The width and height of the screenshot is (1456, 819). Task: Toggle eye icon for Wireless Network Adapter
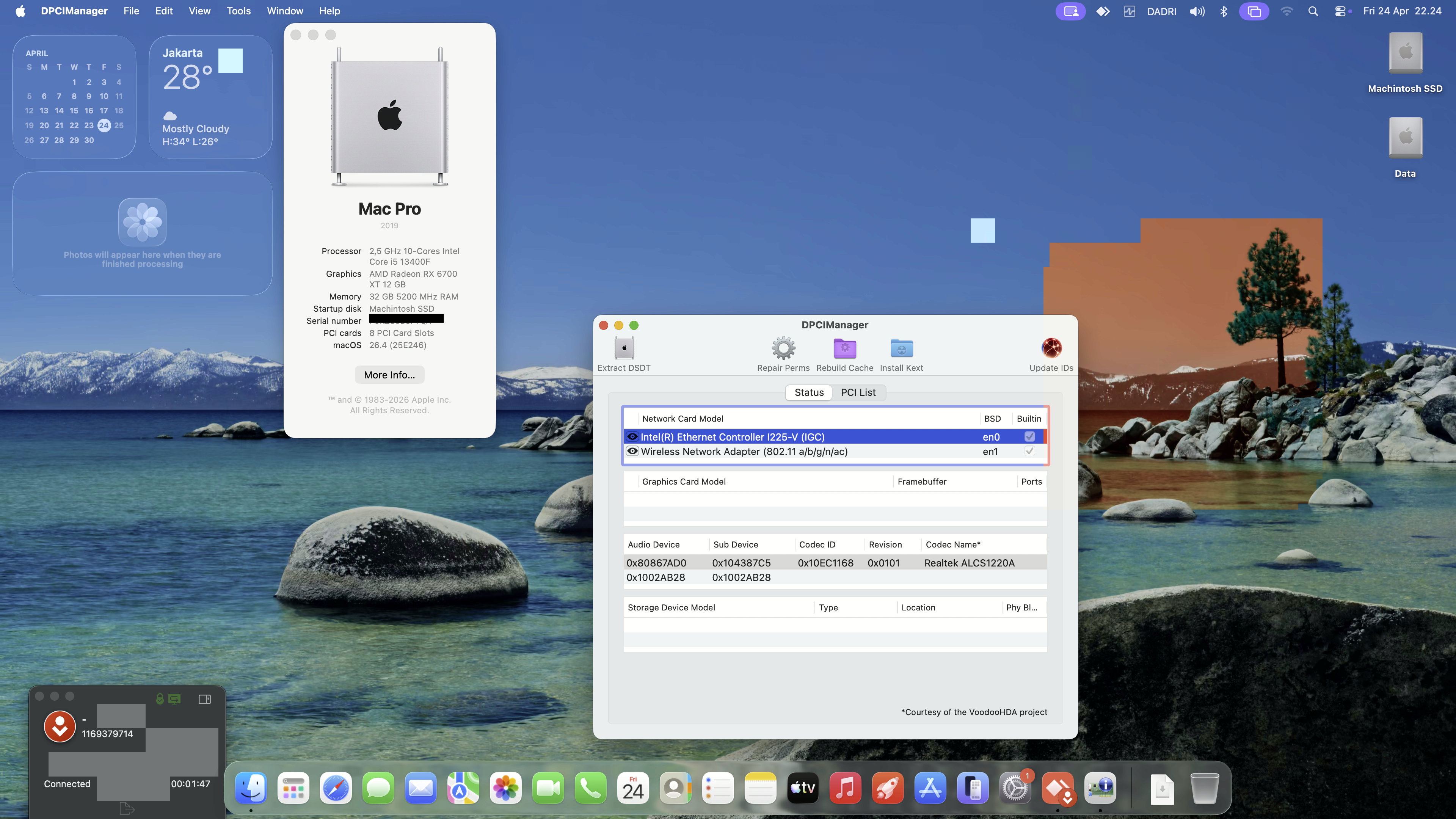[632, 451]
